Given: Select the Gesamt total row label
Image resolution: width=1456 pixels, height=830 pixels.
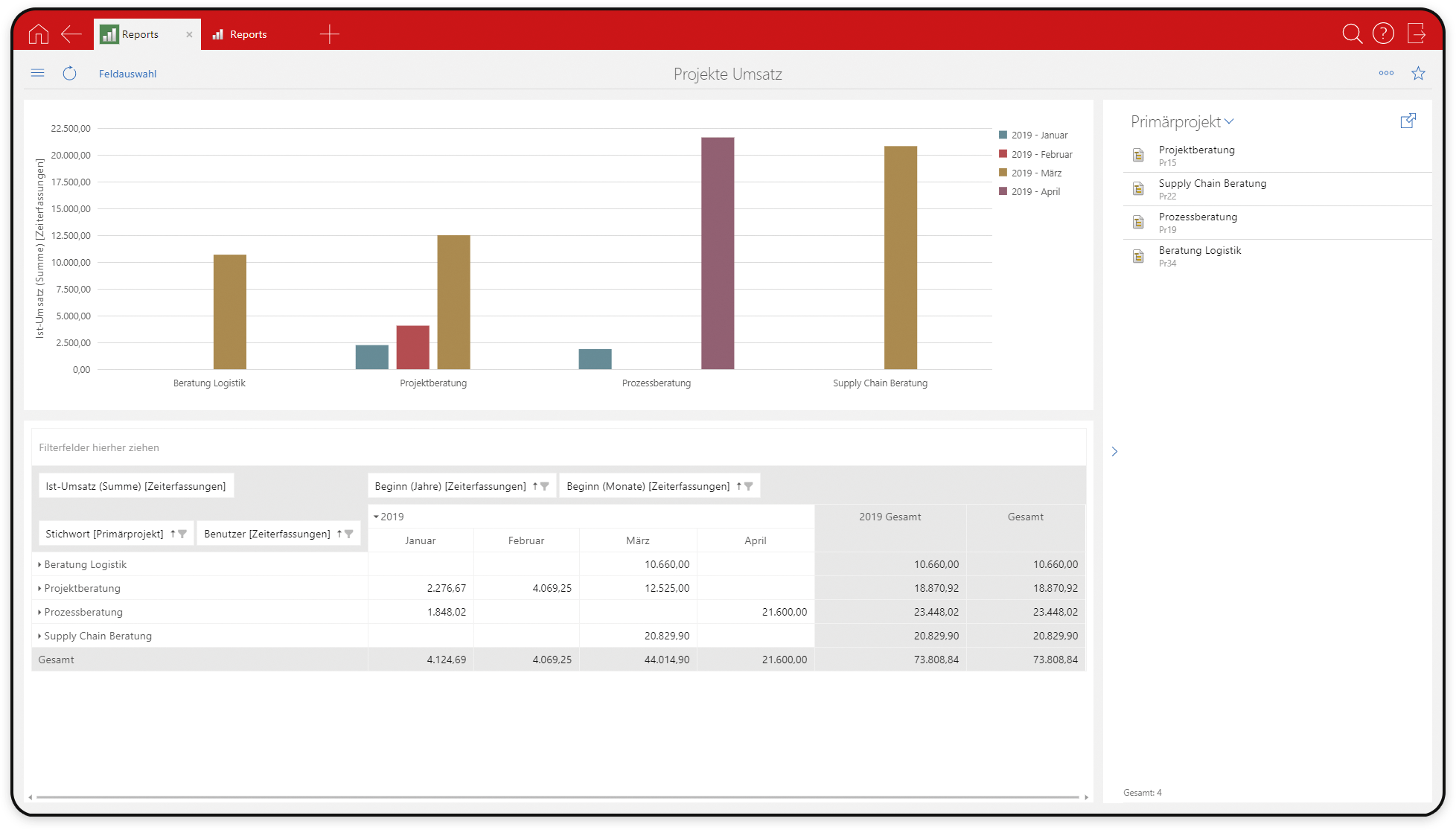Looking at the screenshot, I should point(199,660).
